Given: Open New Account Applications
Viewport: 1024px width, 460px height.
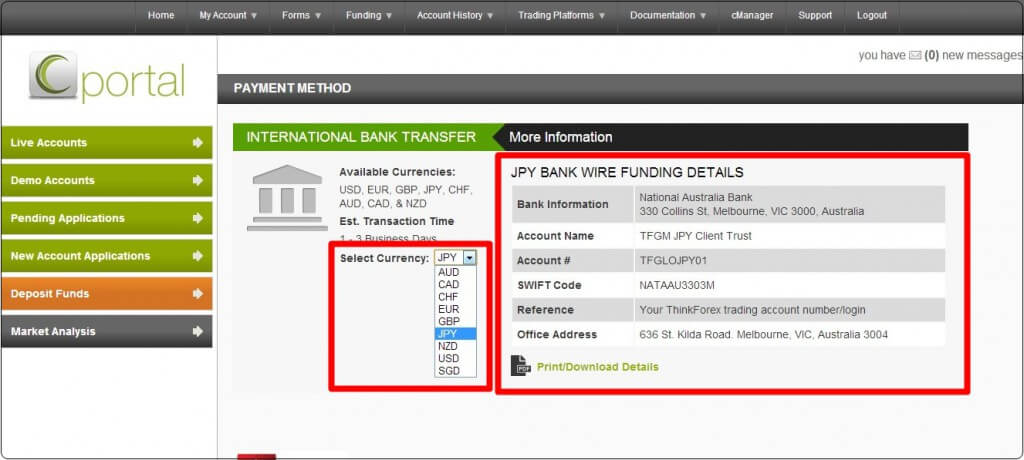Looking at the screenshot, I should 107,256.
